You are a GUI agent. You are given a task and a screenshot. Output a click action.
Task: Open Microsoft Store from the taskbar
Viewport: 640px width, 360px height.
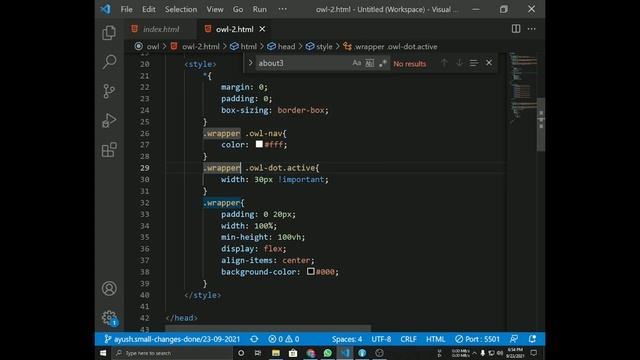[293, 353]
